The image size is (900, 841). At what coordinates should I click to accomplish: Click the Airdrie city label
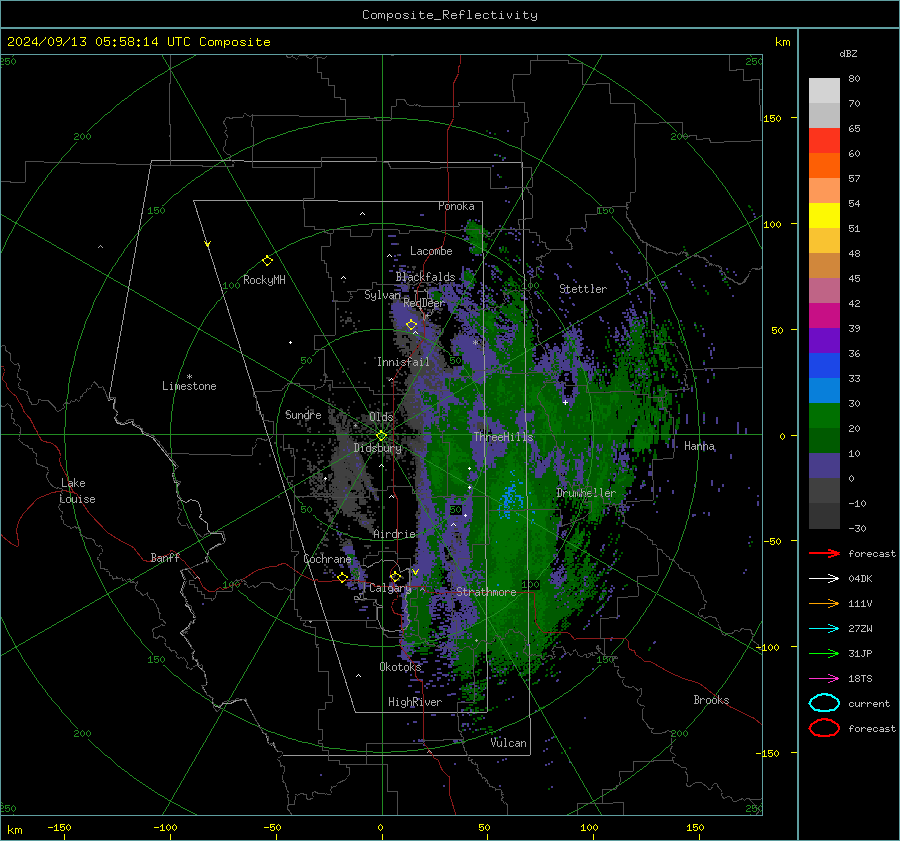(394, 534)
